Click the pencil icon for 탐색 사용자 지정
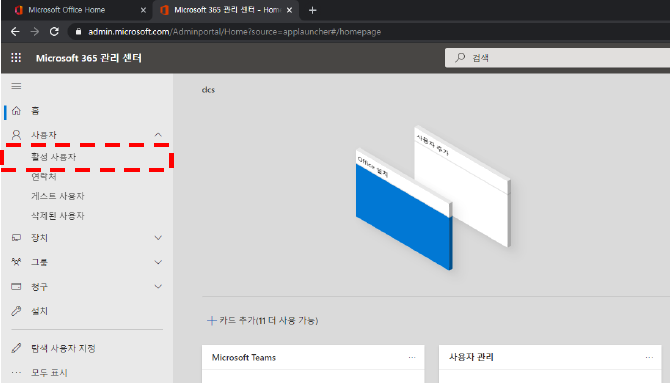The height and width of the screenshot is (383, 670). click(16, 348)
